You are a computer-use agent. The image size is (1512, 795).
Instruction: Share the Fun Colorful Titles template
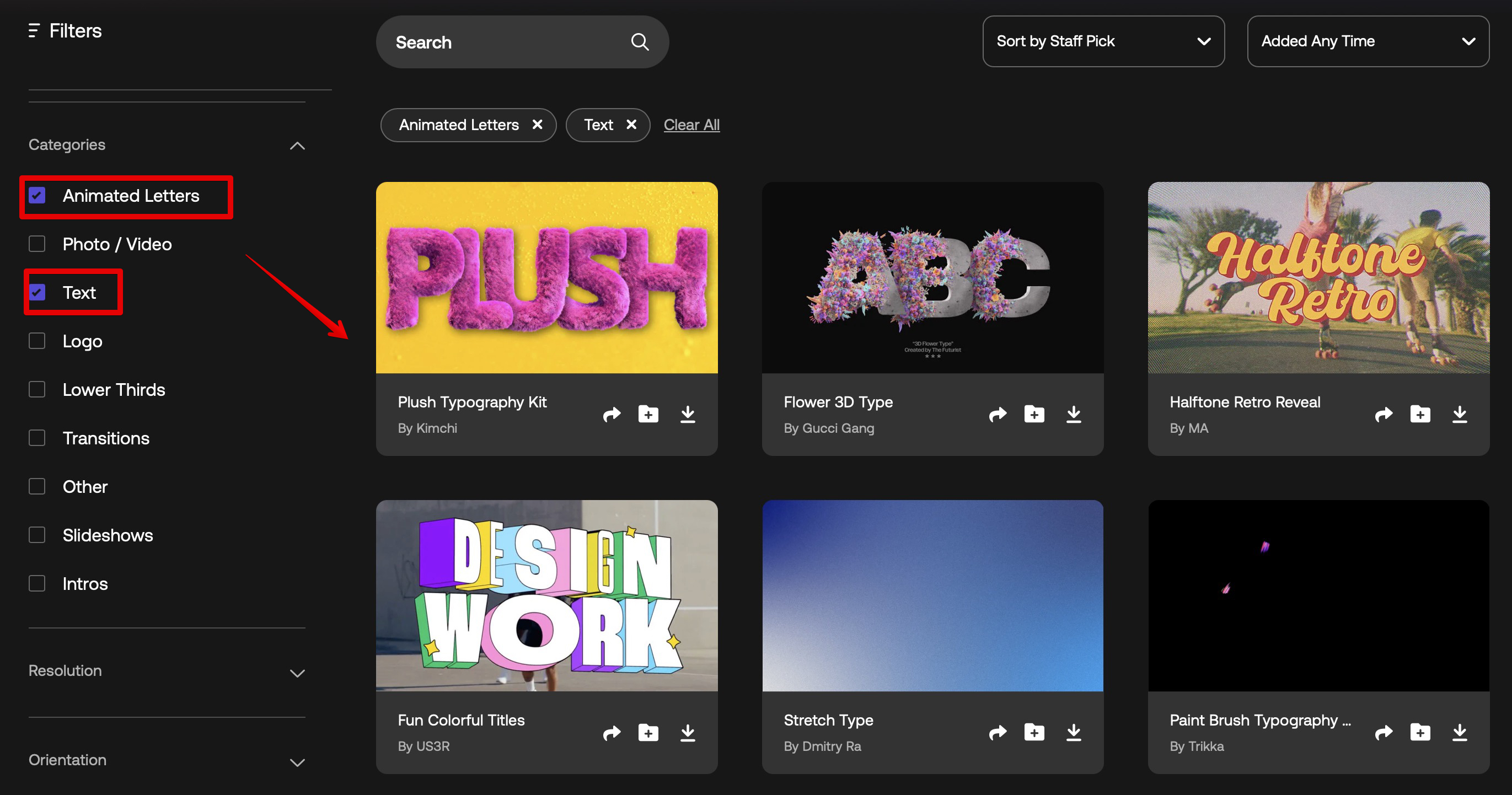click(x=612, y=732)
